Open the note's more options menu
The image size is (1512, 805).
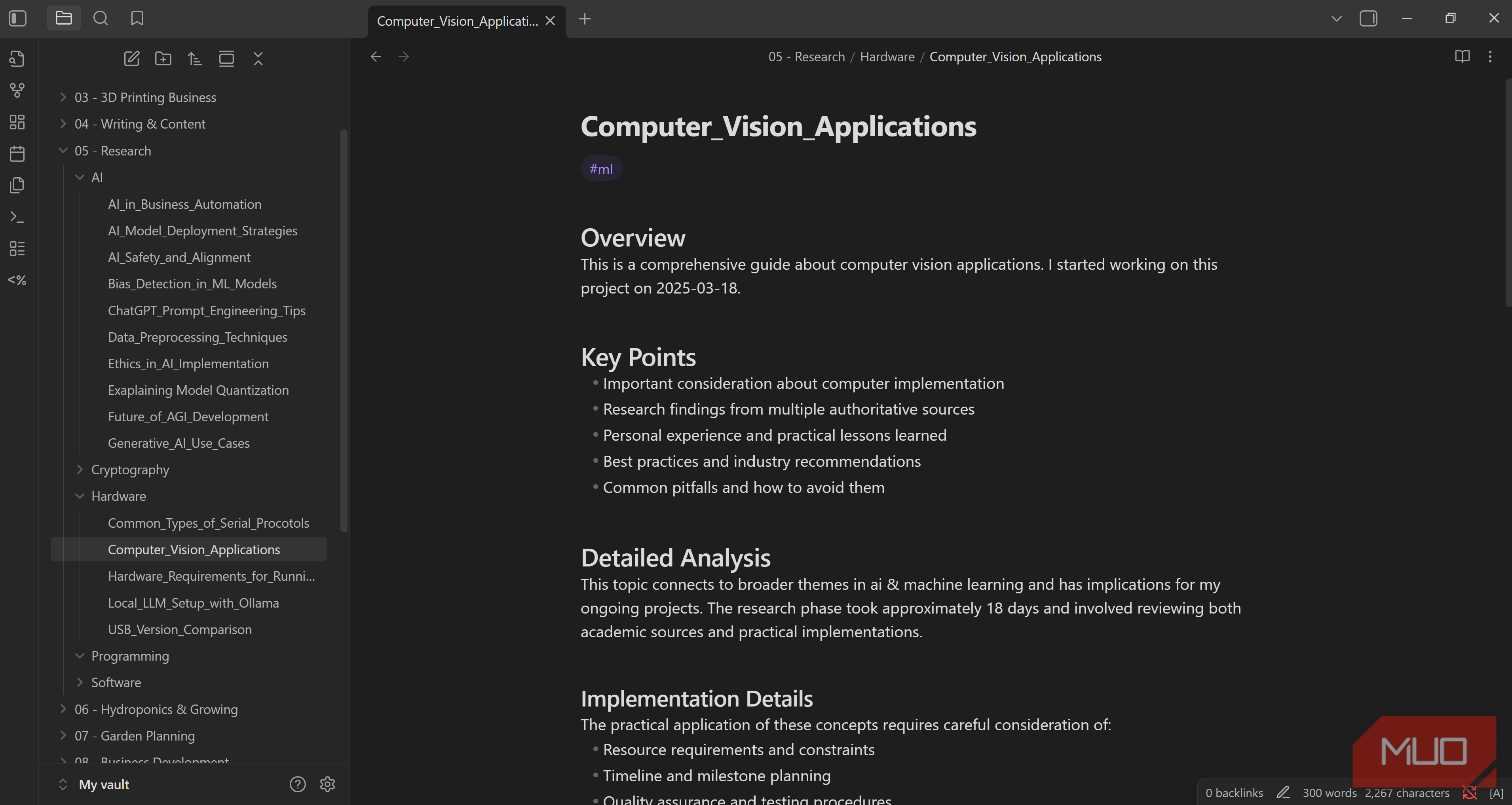(x=1490, y=56)
